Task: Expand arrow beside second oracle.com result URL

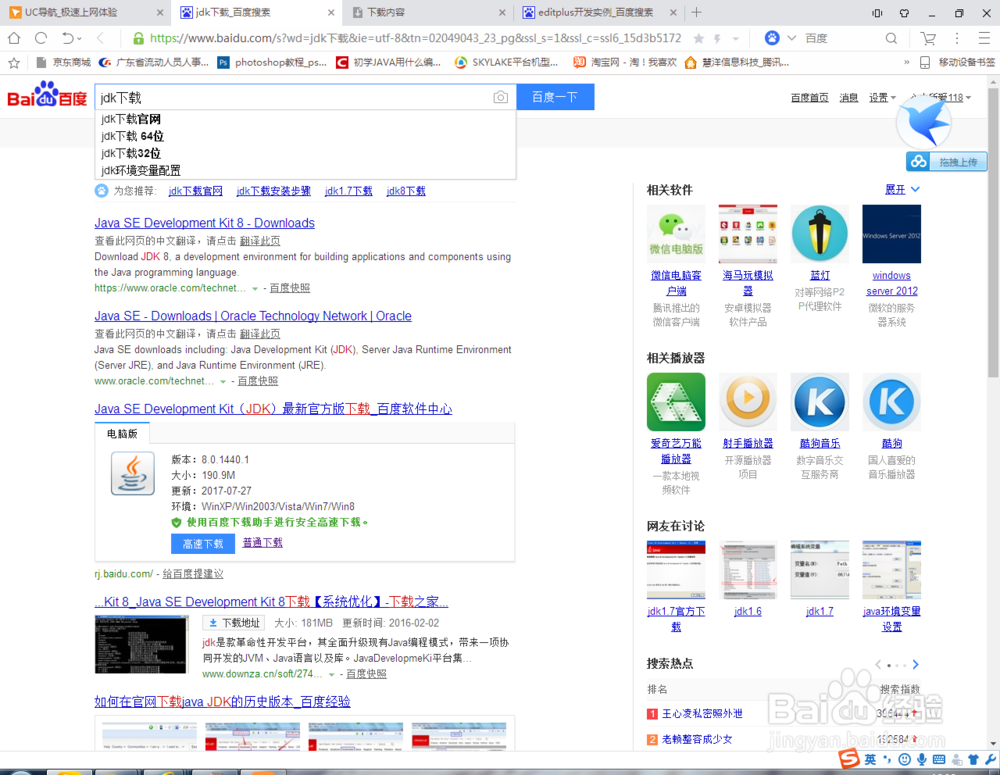Action: coord(223,382)
